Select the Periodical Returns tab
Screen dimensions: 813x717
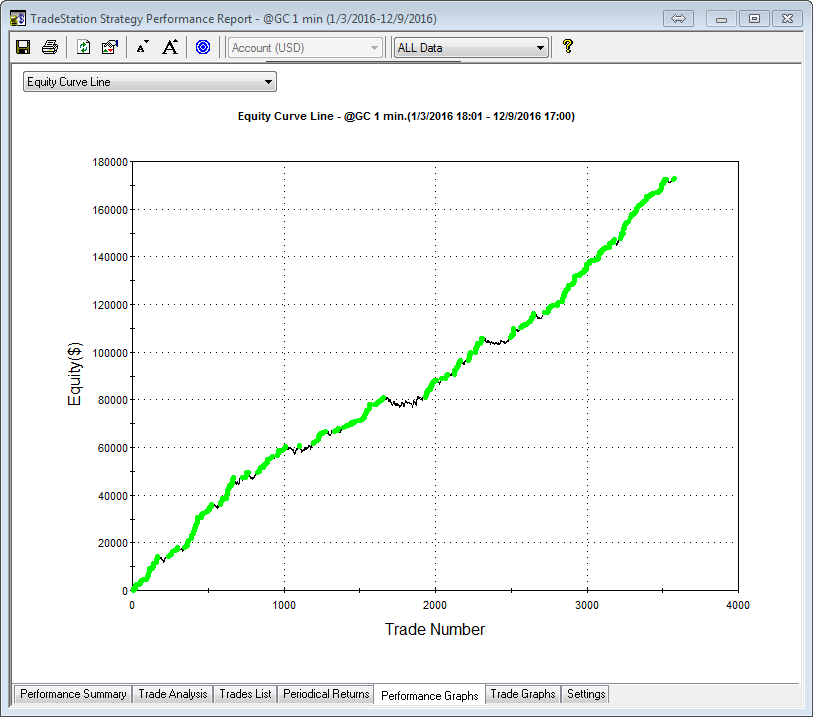coord(326,694)
